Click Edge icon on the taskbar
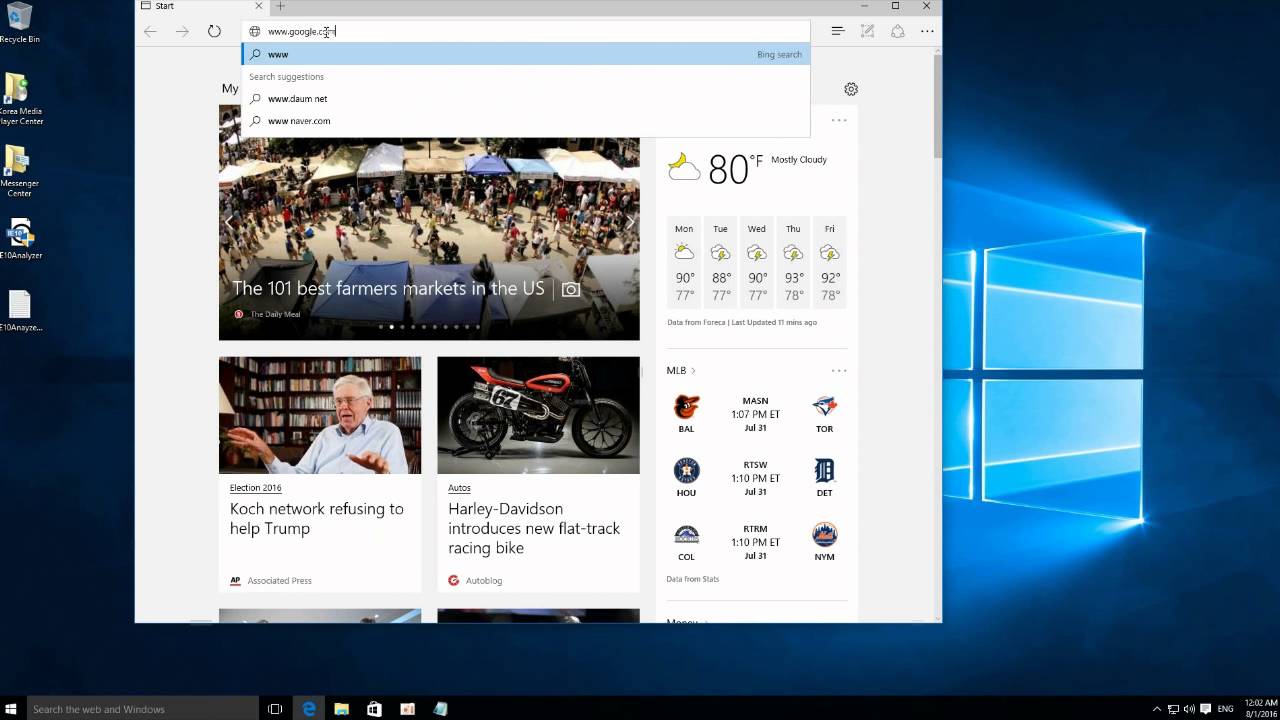Screen dimensions: 1280x720 click(309, 709)
